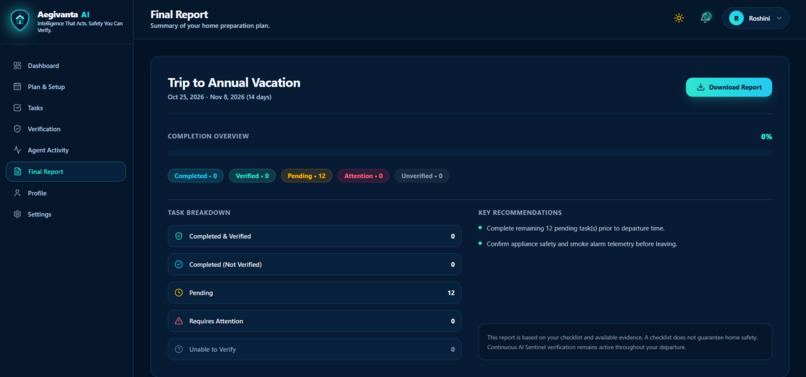Click the Attention • 0 status chip
806x377 pixels.
tap(363, 176)
